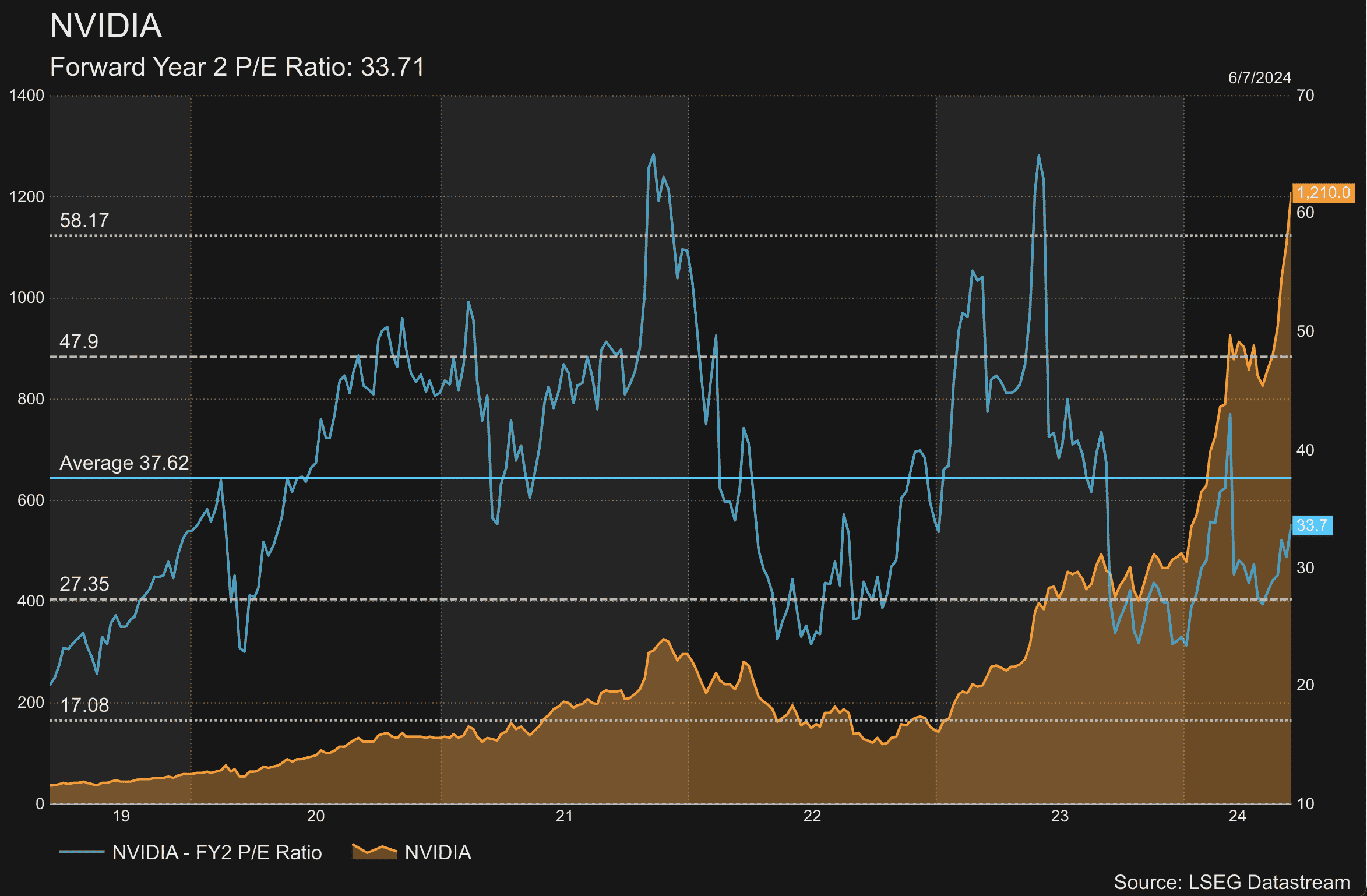Click the year 23 label on the time axis

(x=1060, y=816)
